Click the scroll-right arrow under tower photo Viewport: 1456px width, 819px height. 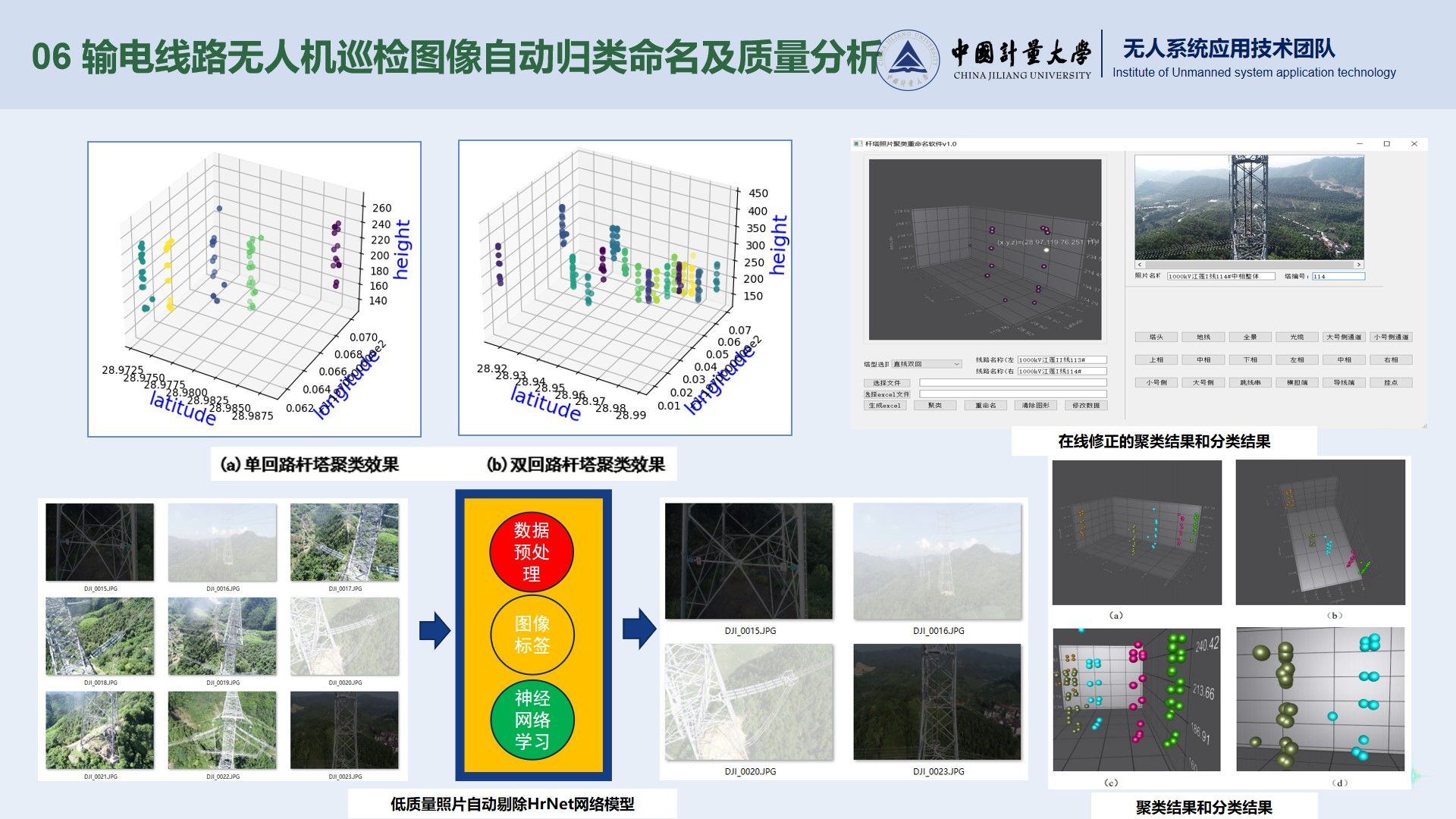(1358, 265)
